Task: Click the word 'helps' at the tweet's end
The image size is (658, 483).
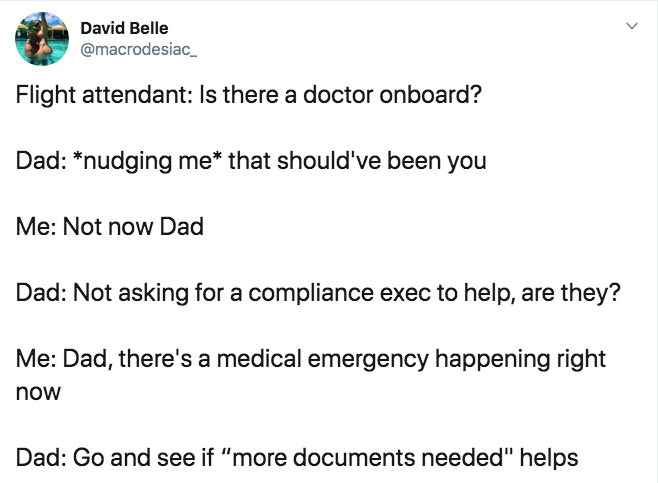Action: click(550, 457)
